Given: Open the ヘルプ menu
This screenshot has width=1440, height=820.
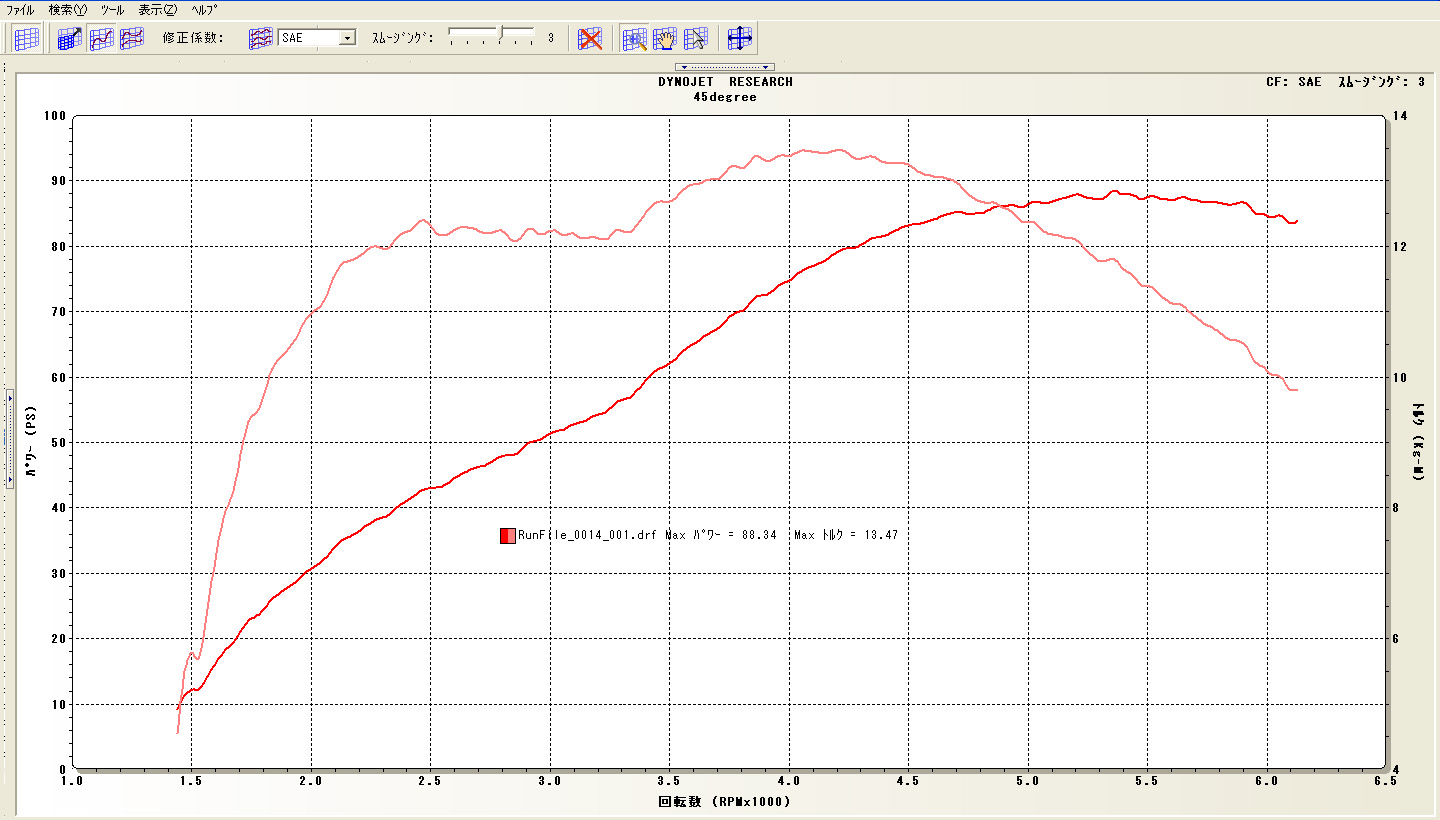Looking at the screenshot, I should (204, 9).
